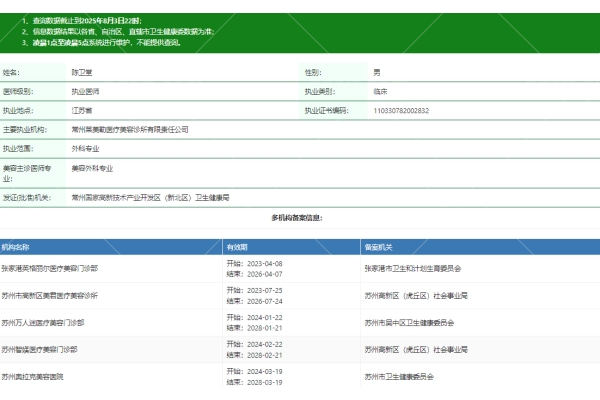
Task: Click the 主要执业机构 field label
Action: coord(25,130)
